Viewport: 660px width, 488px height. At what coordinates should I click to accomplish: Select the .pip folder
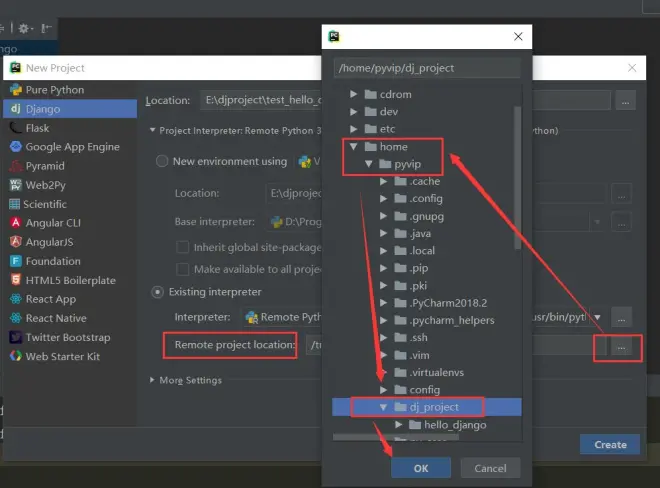click(411, 268)
